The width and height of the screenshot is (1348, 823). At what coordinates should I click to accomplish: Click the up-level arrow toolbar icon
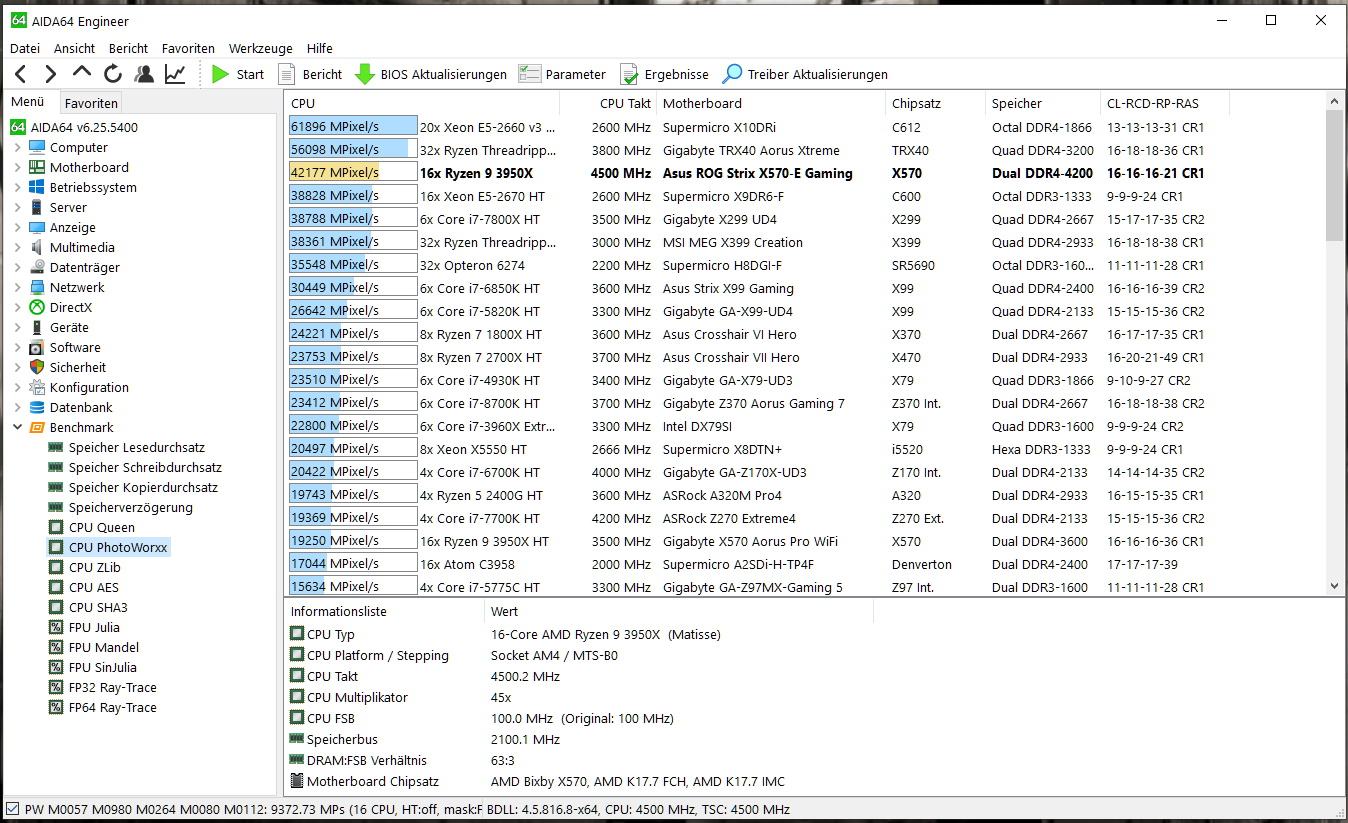point(82,73)
